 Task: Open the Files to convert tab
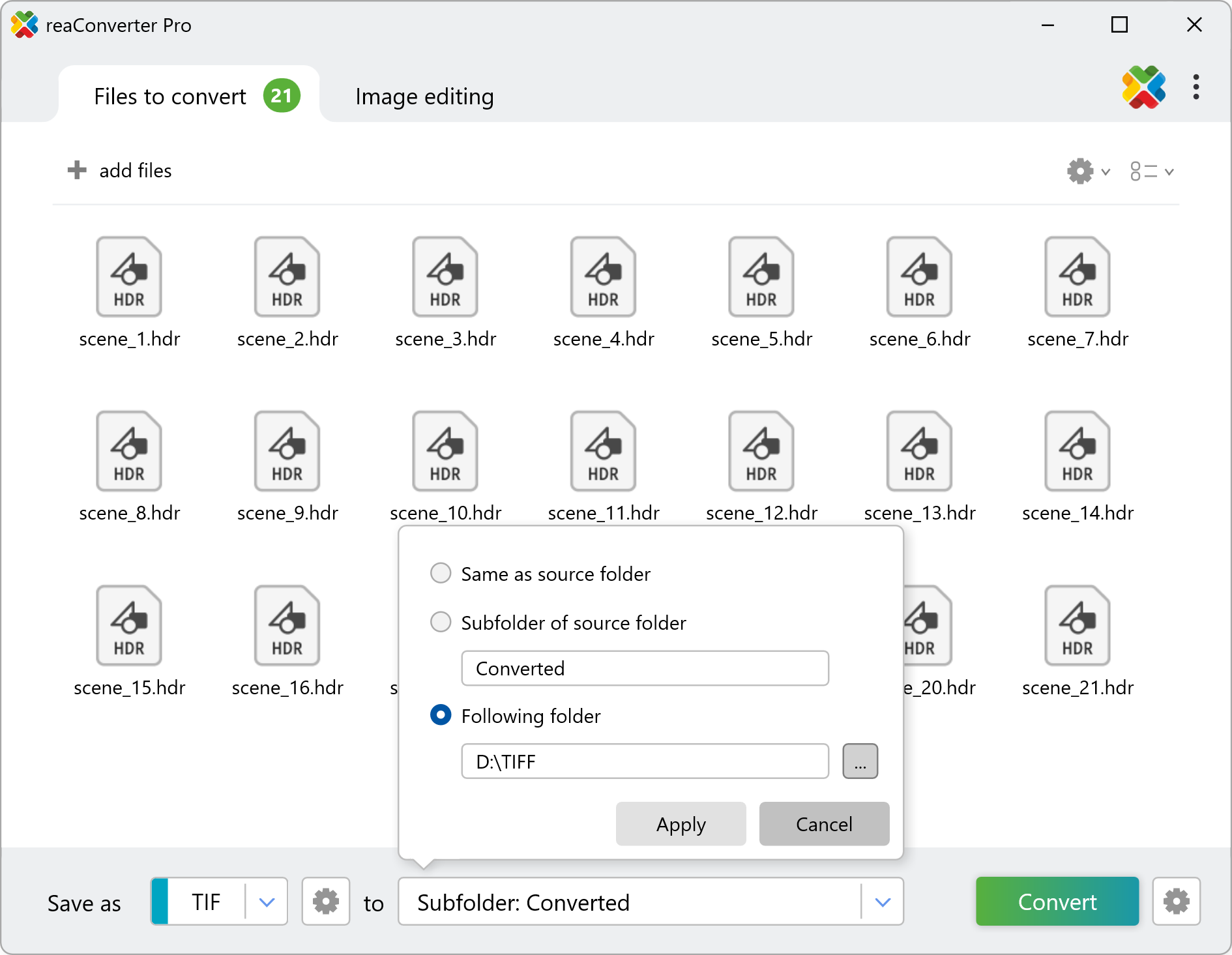tap(171, 96)
